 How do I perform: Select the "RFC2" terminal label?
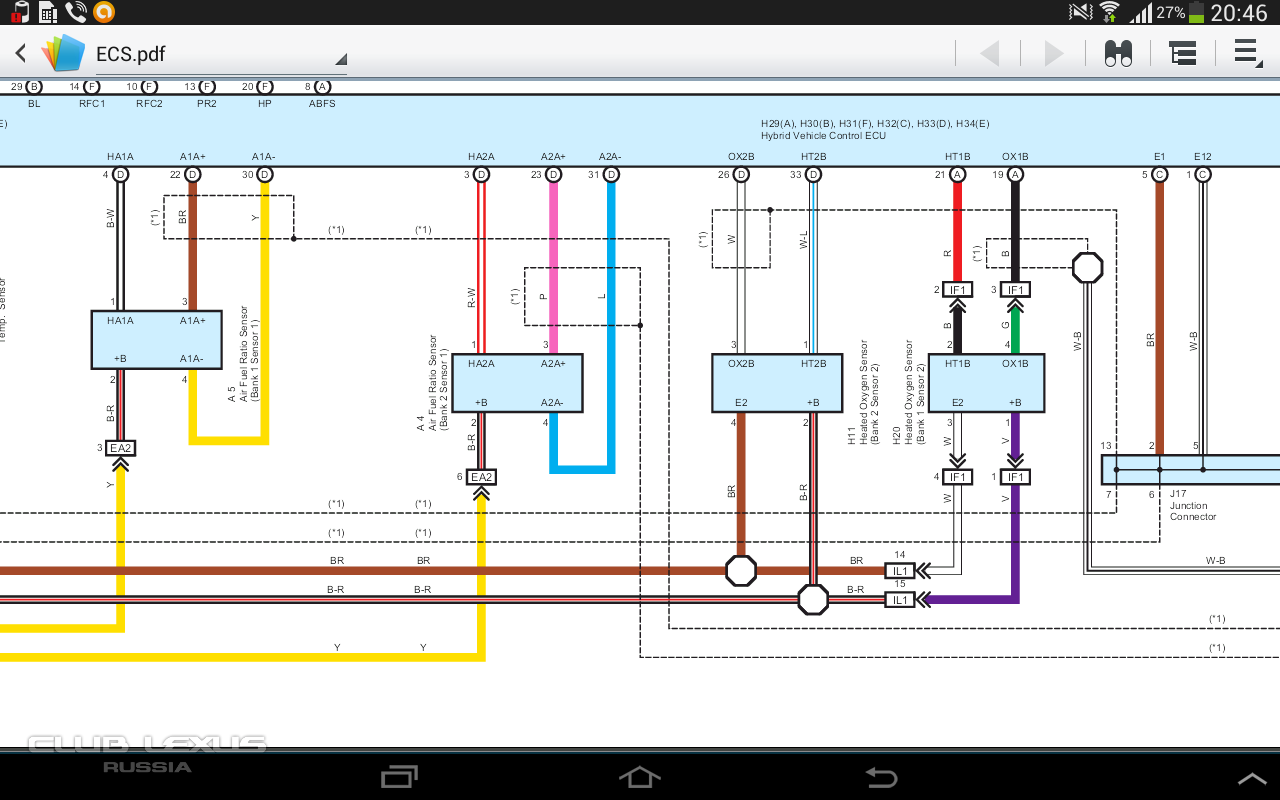(149, 104)
